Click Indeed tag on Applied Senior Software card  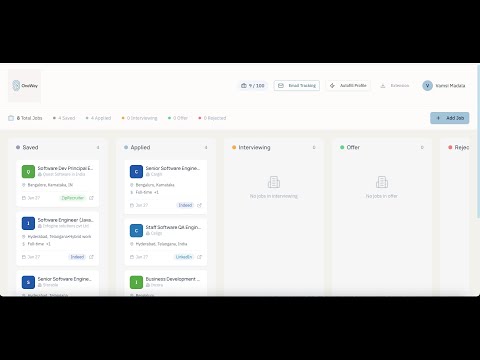pyautogui.click(x=185, y=205)
